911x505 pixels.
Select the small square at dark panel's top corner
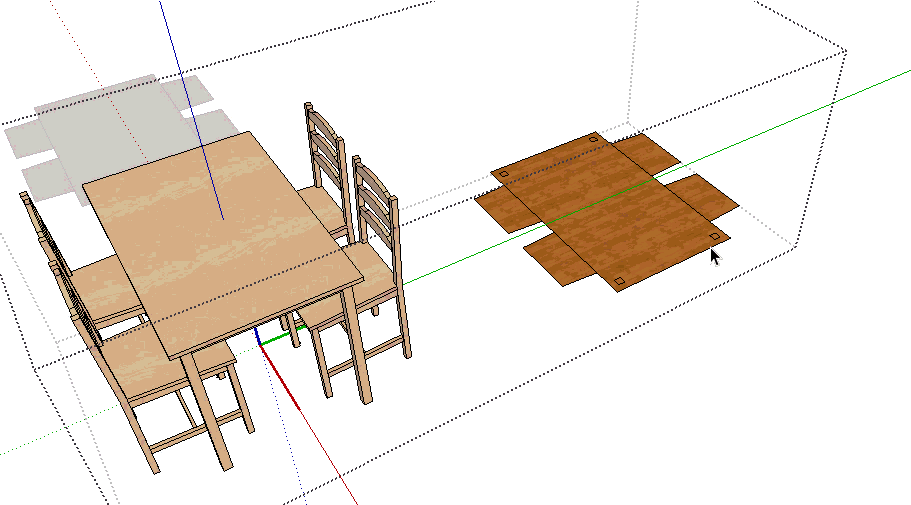coord(594,139)
